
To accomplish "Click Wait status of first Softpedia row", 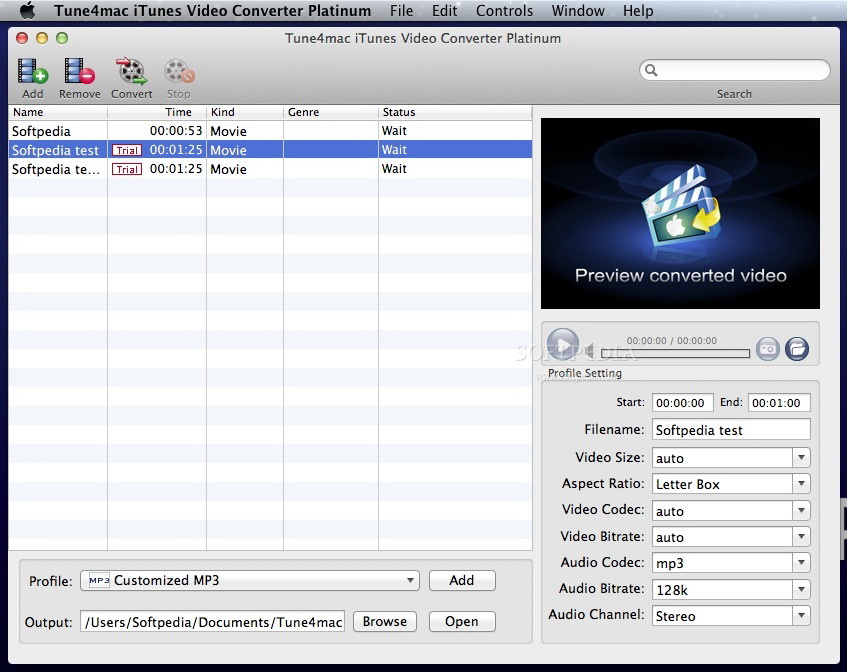I will tap(394, 131).
